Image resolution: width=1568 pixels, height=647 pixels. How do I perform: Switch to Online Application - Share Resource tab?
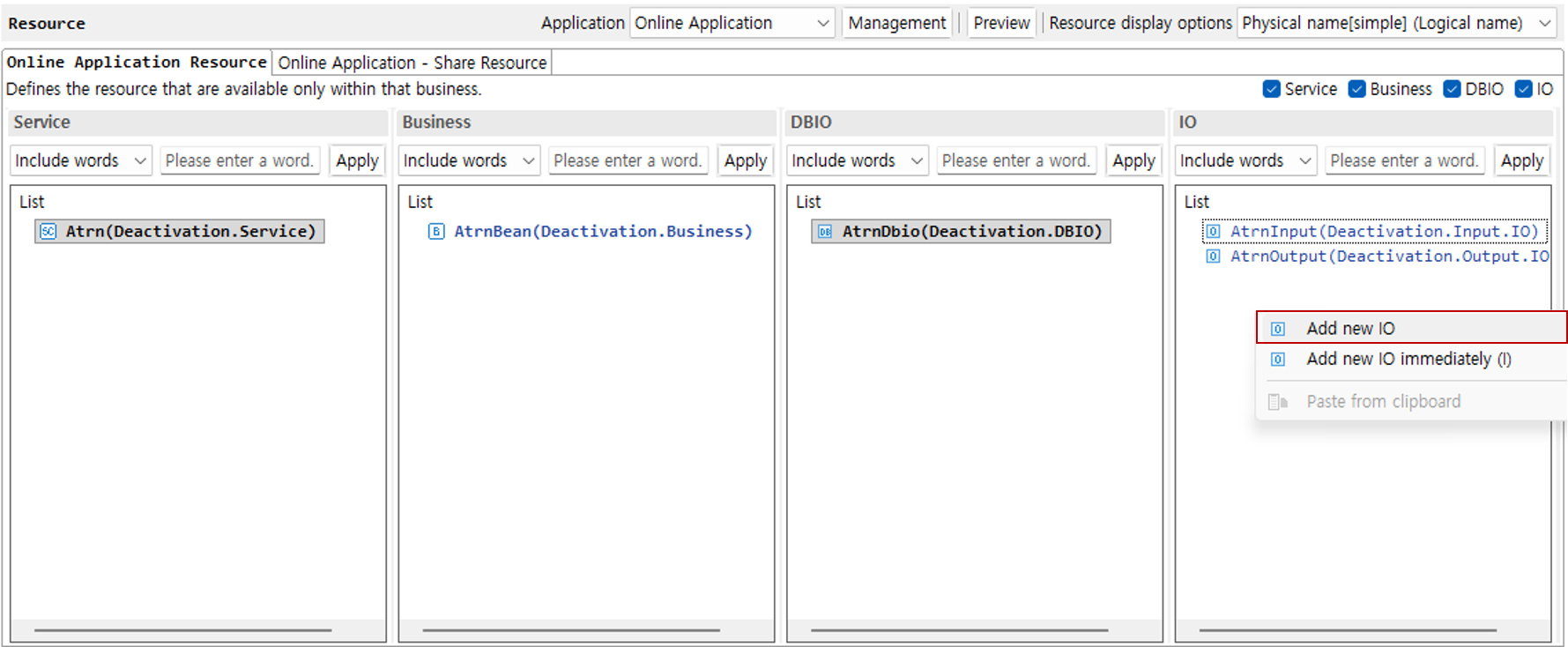coord(412,63)
